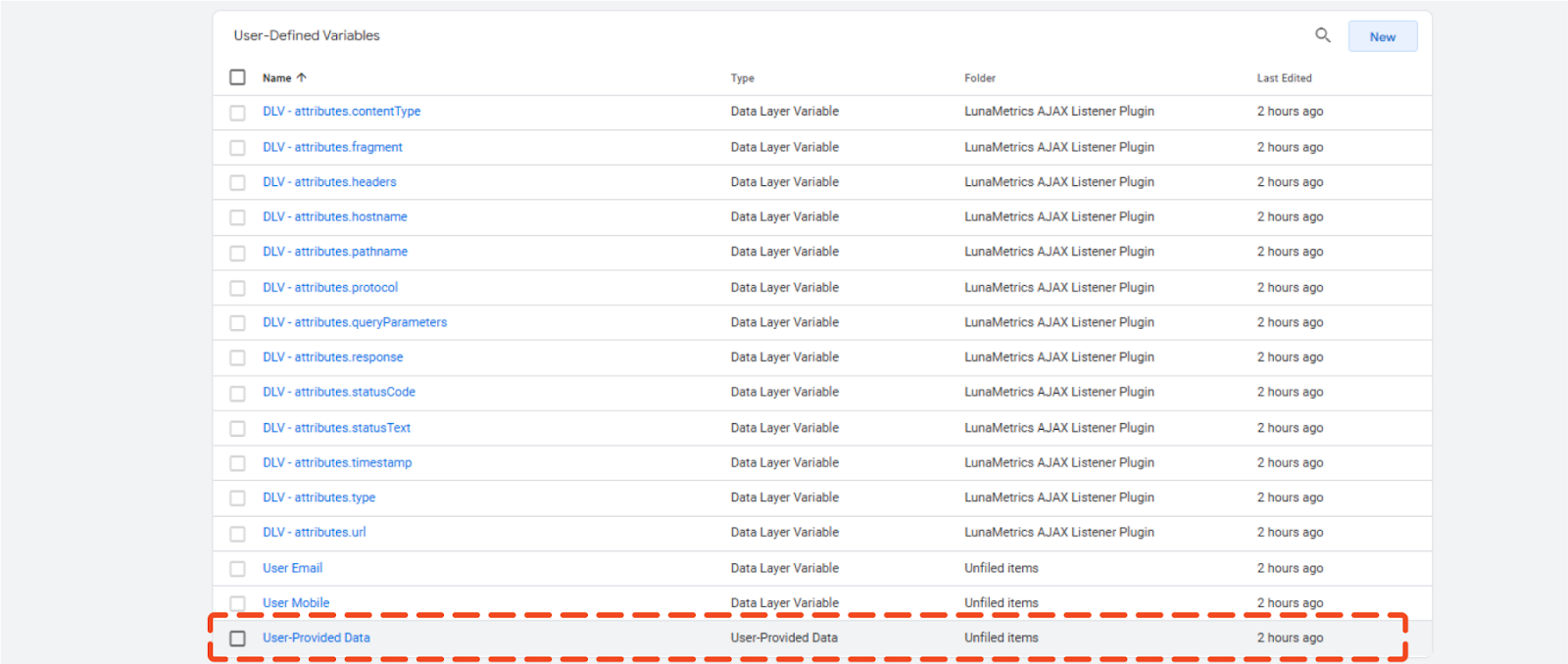1568x664 pixels.
Task: Sort by the Type column header
Action: tap(742, 78)
